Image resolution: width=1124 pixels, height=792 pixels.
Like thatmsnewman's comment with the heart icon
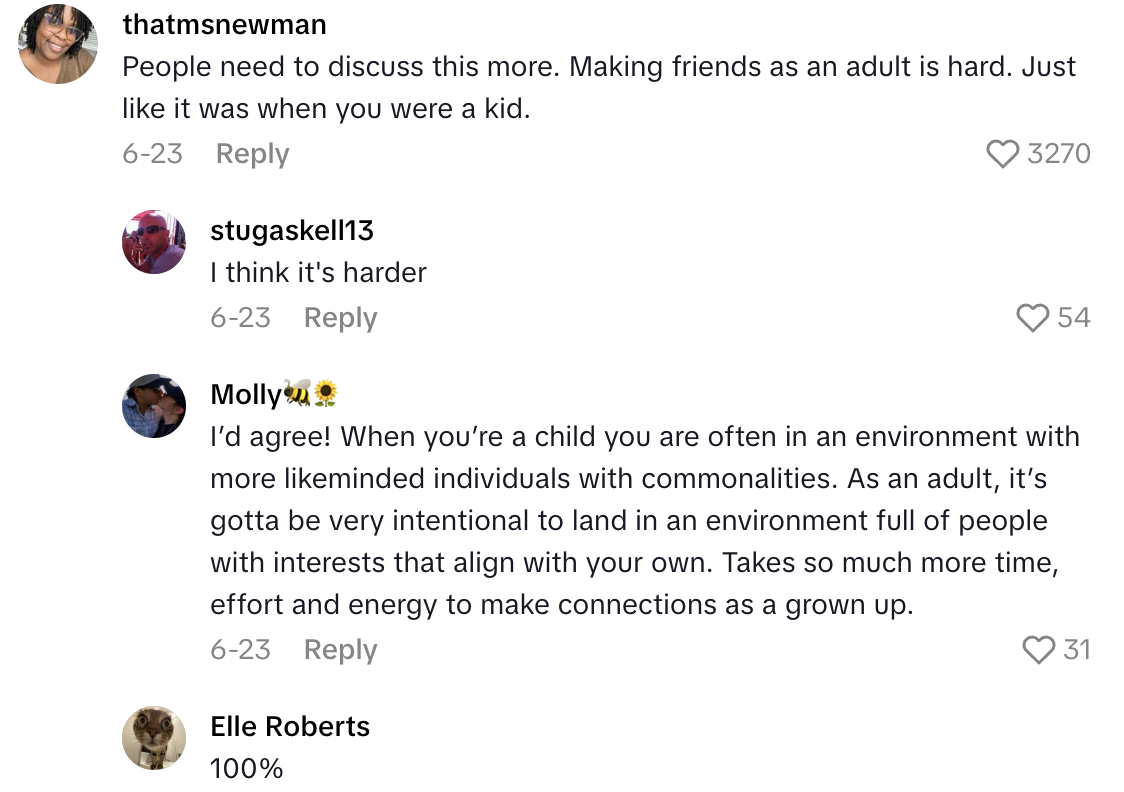pos(1002,154)
